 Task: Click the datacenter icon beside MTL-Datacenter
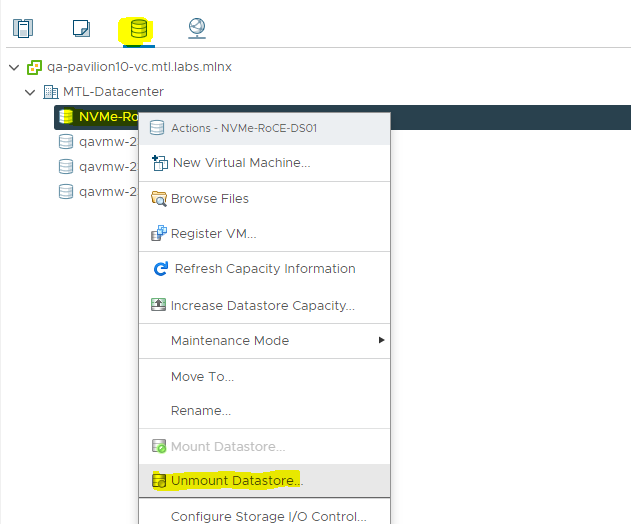51,92
